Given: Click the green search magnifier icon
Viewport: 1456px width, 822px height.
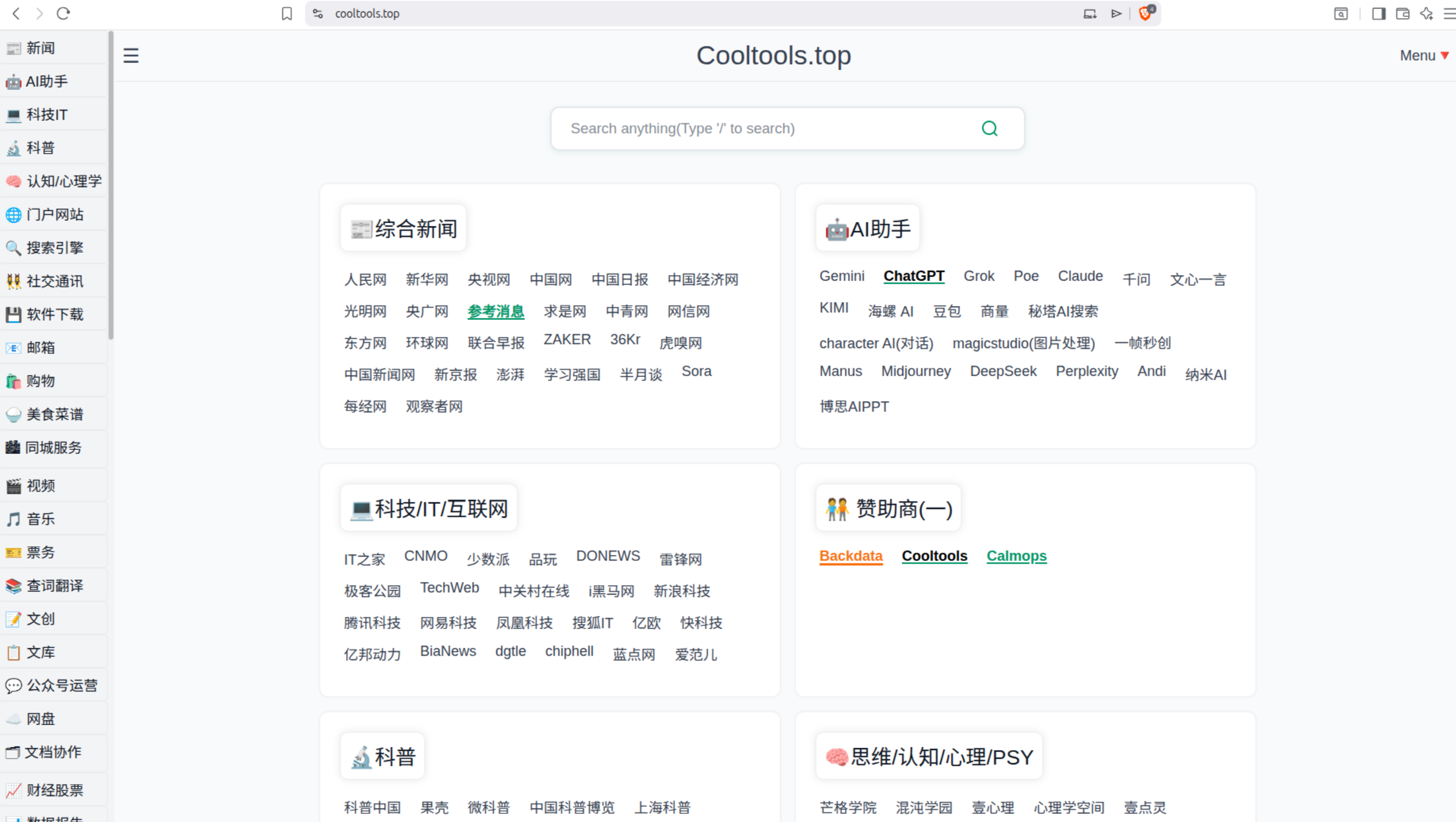Looking at the screenshot, I should (x=990, y=129).
